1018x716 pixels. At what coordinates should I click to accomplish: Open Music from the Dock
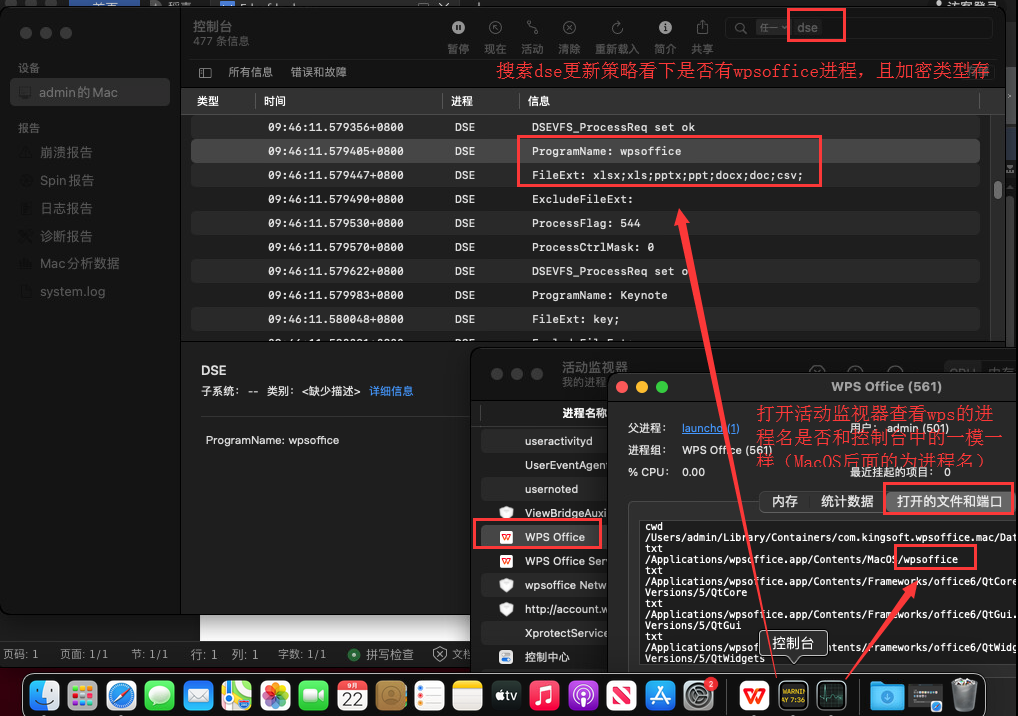coord(545,696)
